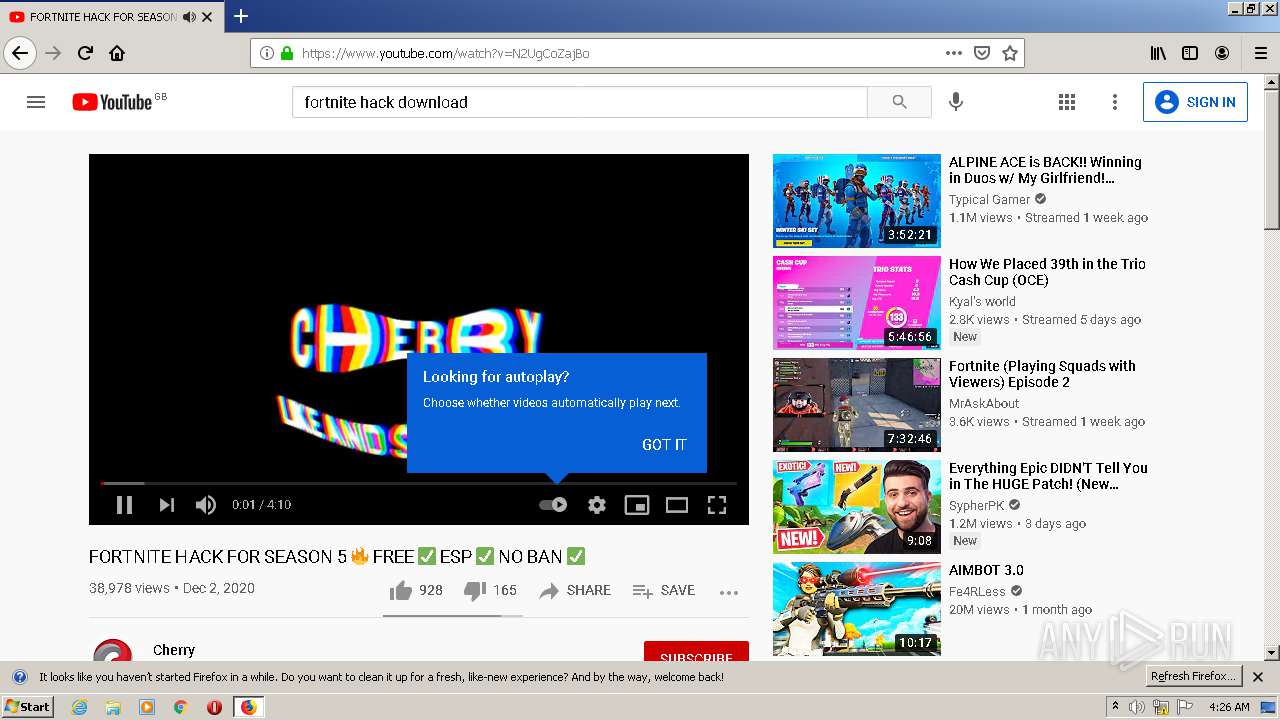Open page actions three-dot menu in address bar
Viewport: 1280px width, 720px height.
pos(954,53)
